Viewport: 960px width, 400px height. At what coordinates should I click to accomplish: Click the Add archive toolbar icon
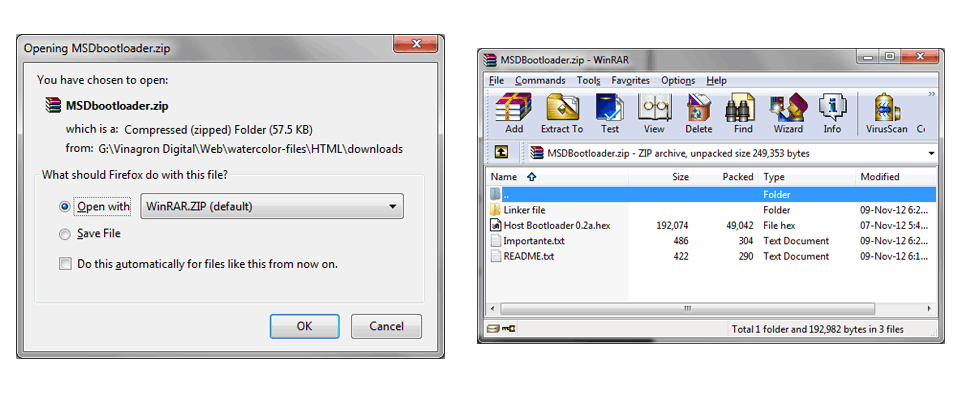(x=514, y=113)
